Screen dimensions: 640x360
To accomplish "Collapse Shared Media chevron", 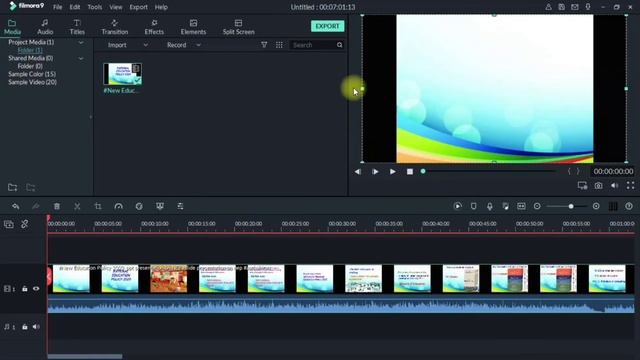I will click(81, 58).
